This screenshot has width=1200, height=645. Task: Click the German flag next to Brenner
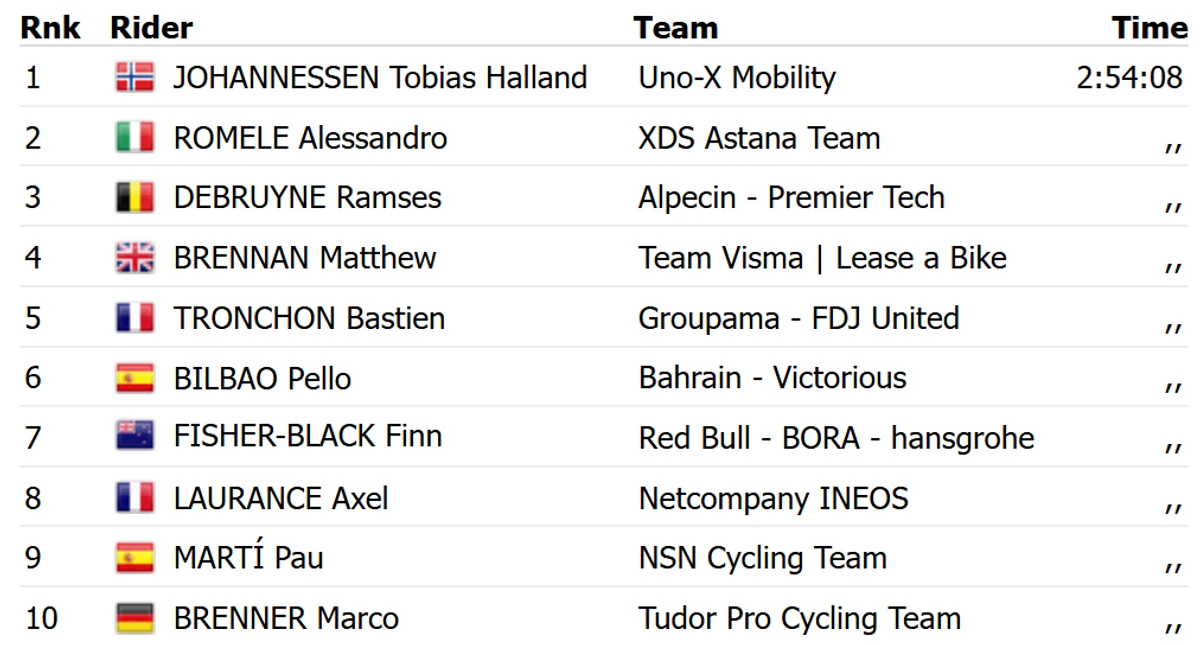tap(135, 618)
